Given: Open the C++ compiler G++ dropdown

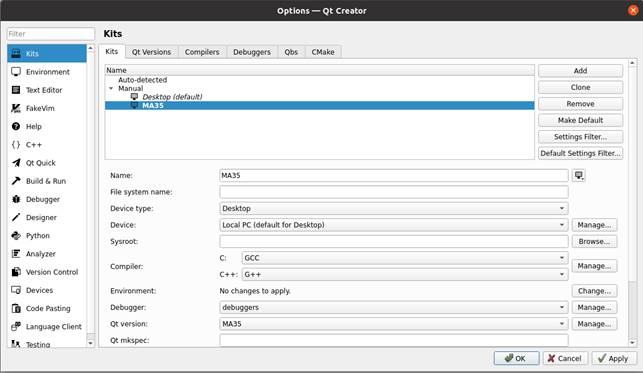Looking at the screenshot, I should [405, 274].
